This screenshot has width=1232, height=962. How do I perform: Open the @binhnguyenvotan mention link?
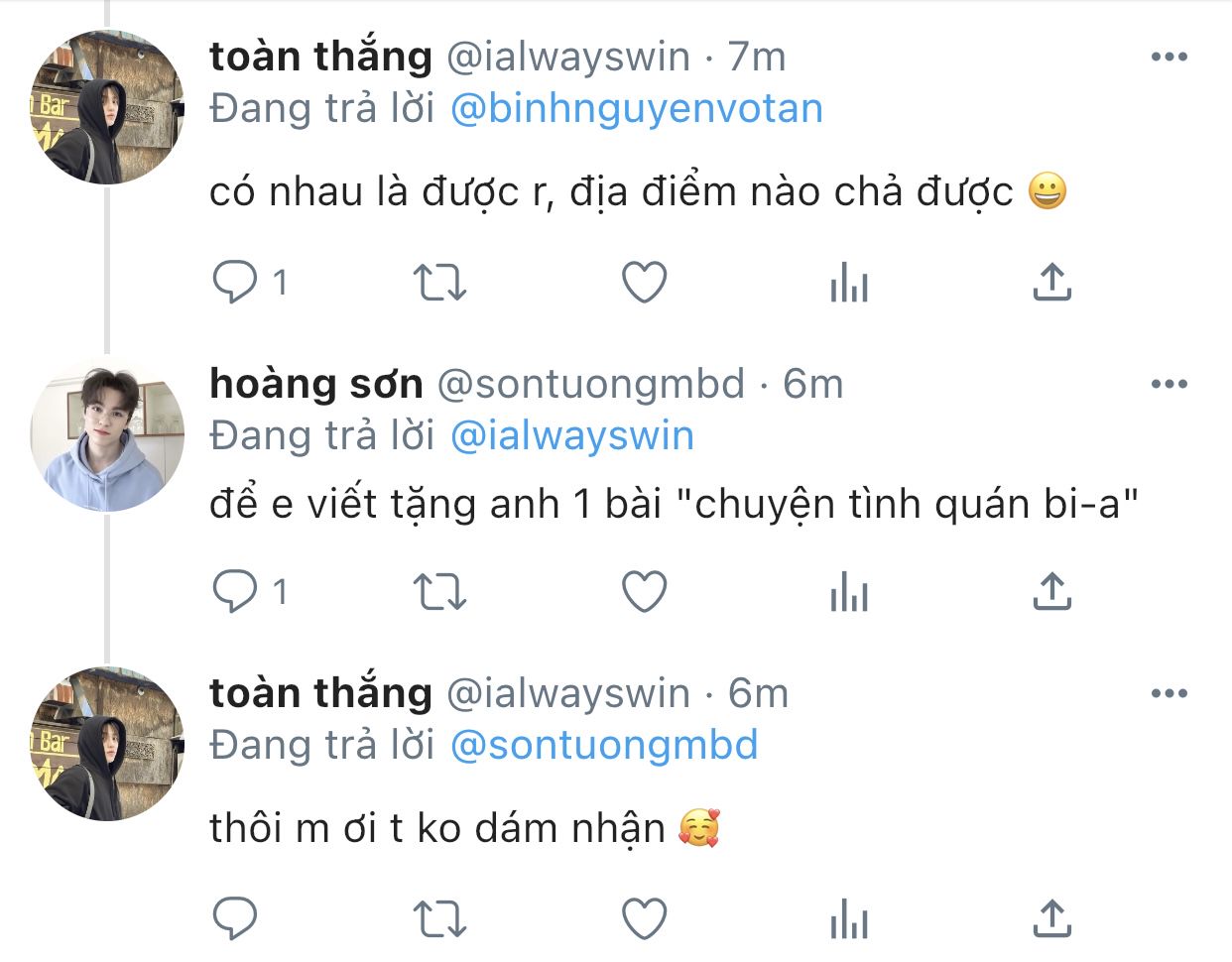pyautogui.click(x=636, y=109)
